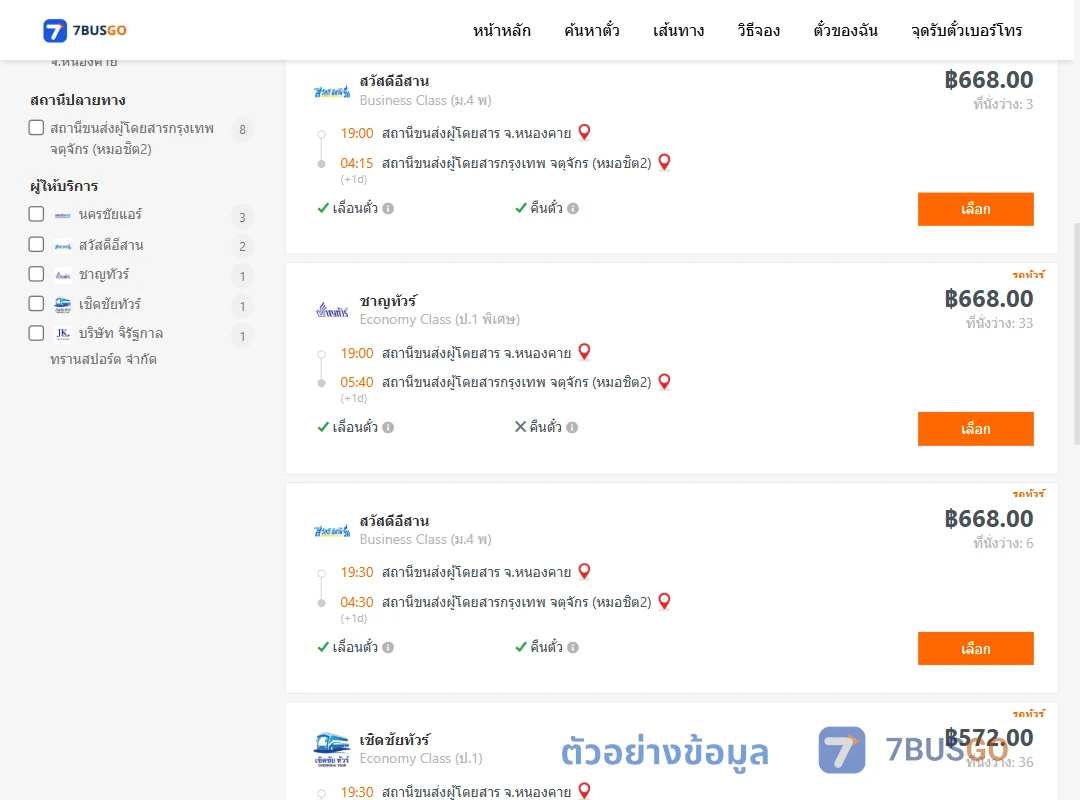The width and height of the screenshot is (1080, 800).
Task: Click เลื่อนตั๋ว info icon on the 04:15 arrival trip
Action: (388, 208)
